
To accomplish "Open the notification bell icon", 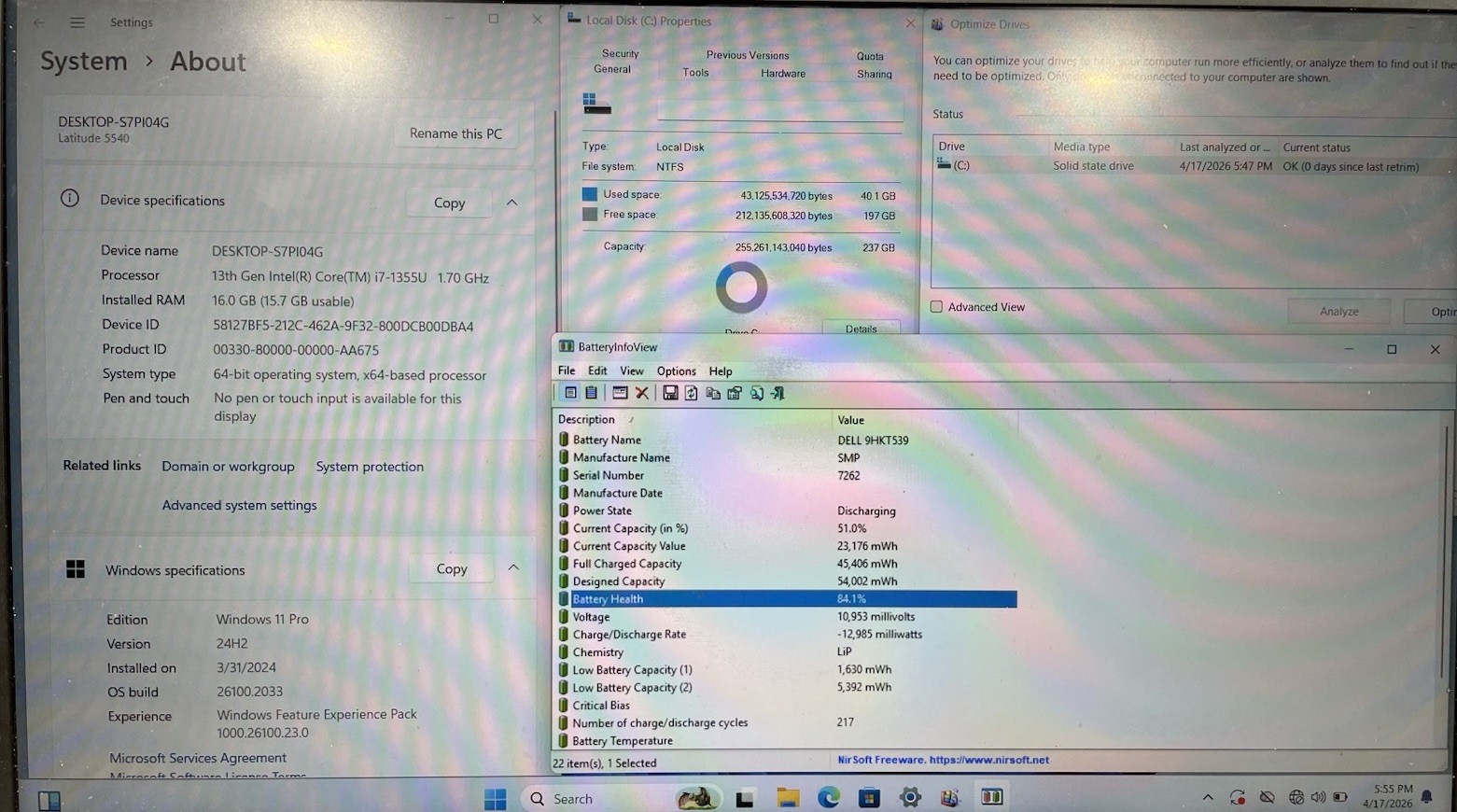I will point(1426,797).
